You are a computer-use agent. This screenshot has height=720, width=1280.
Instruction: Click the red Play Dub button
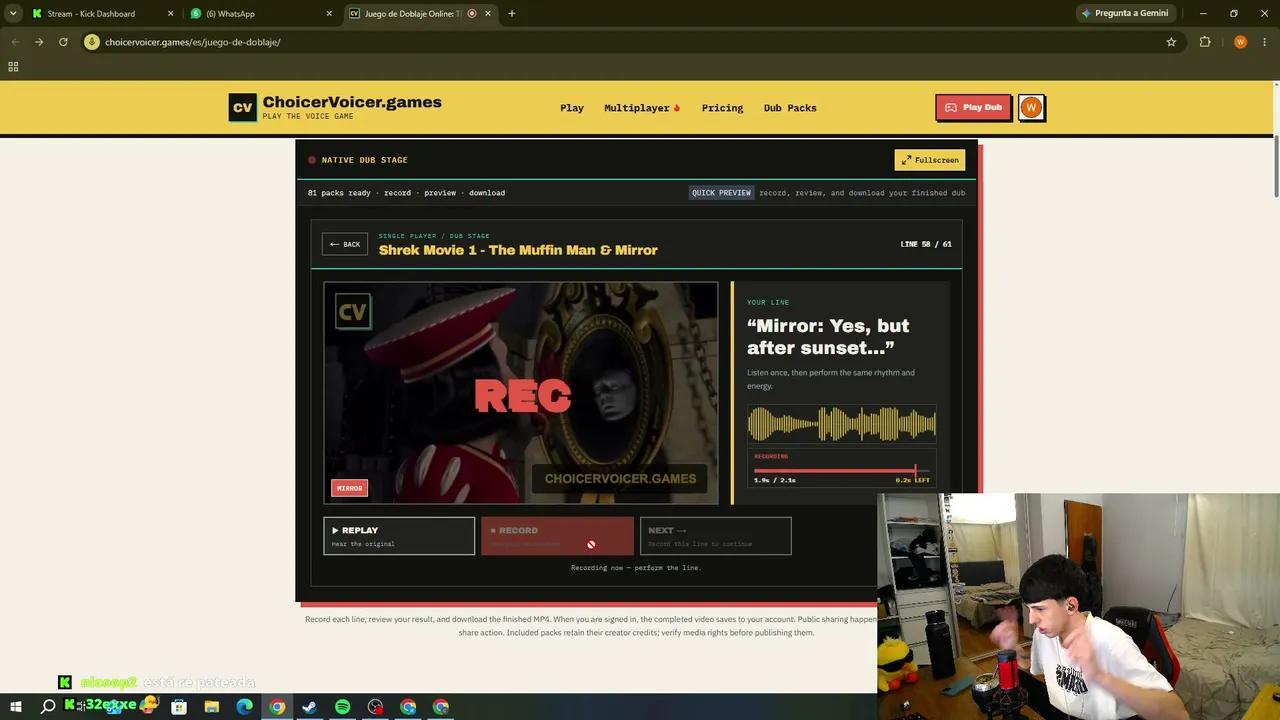973,108
